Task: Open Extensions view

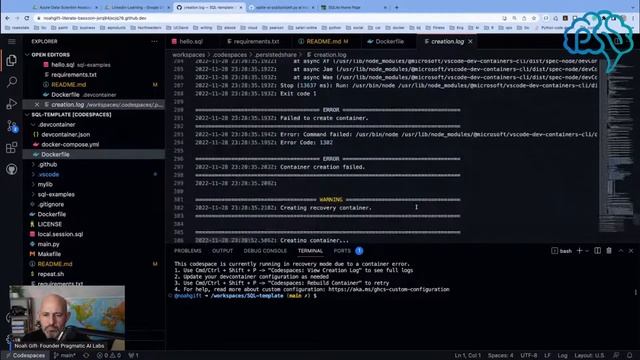Action: [11, 147]
